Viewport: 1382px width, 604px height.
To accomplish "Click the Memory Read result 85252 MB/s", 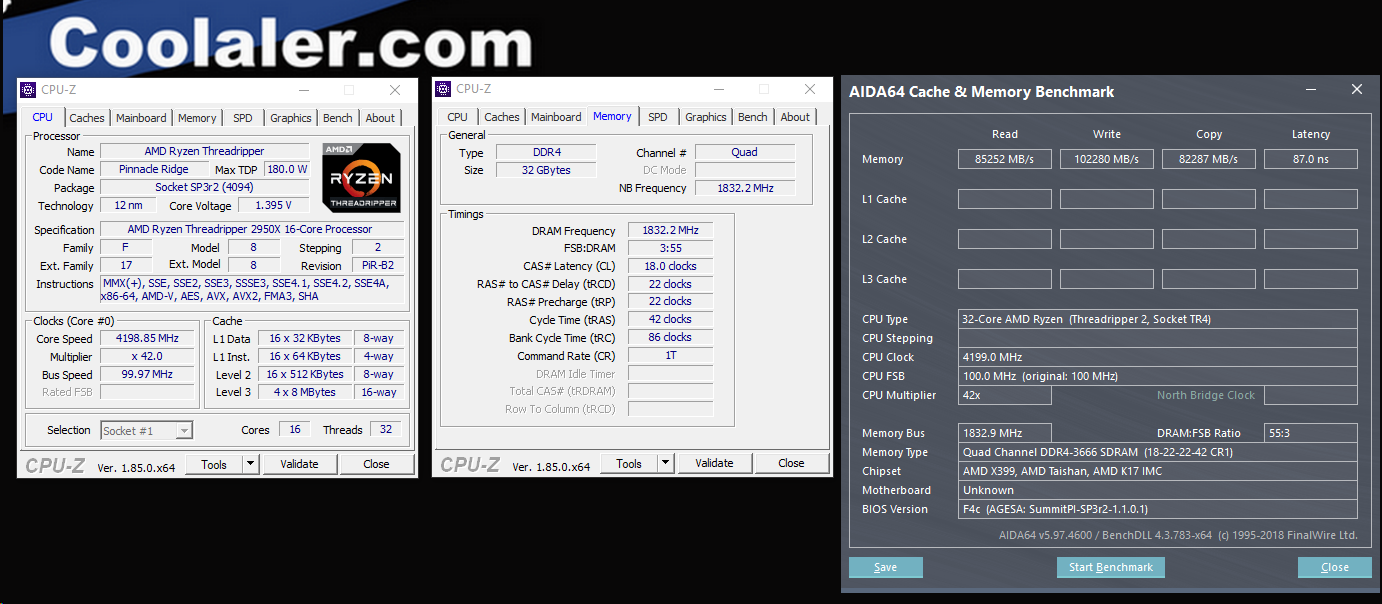I will 1005,159.
